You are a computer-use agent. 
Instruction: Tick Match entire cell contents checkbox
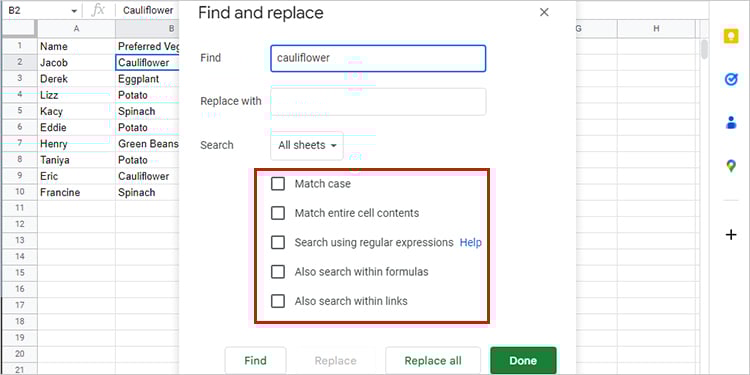pos(278,213)
